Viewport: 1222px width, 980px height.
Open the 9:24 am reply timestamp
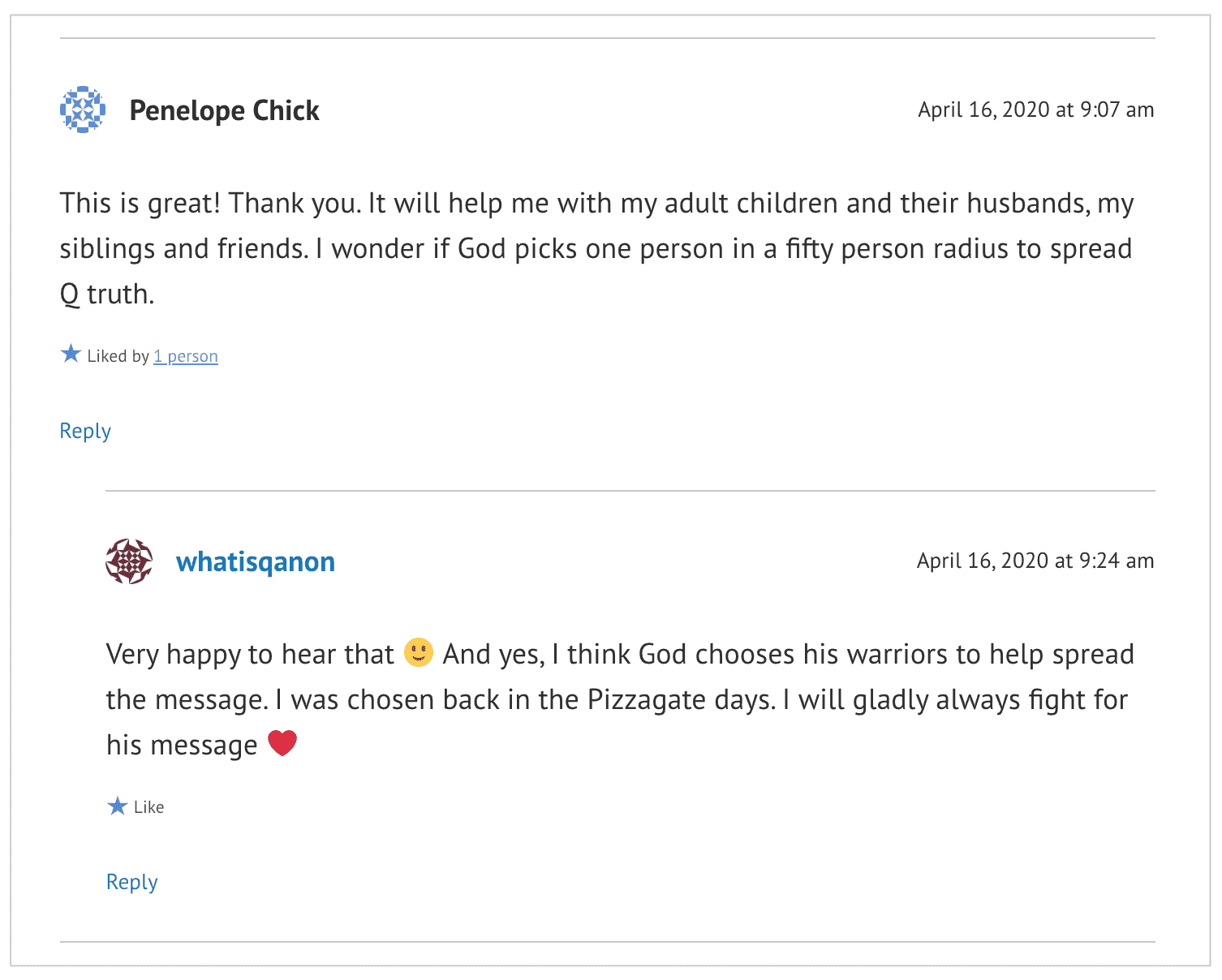coord(1035,561)
